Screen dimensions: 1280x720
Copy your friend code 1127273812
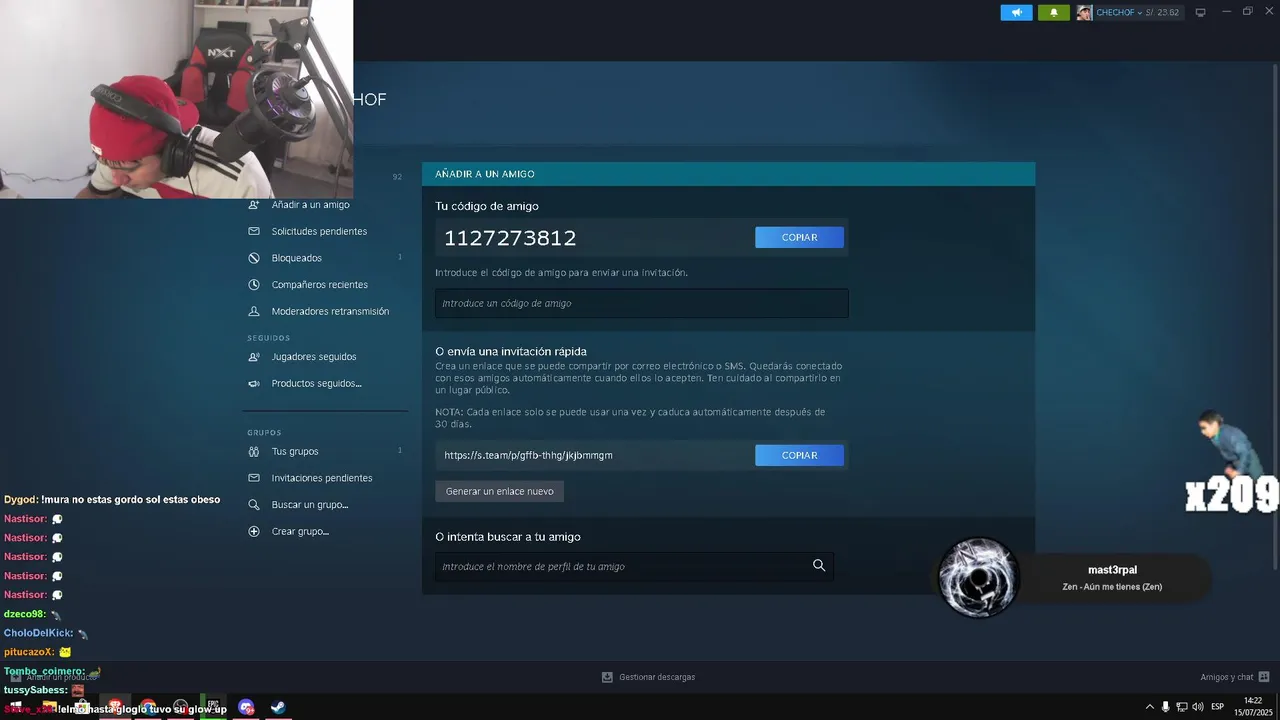coord(799,237)
